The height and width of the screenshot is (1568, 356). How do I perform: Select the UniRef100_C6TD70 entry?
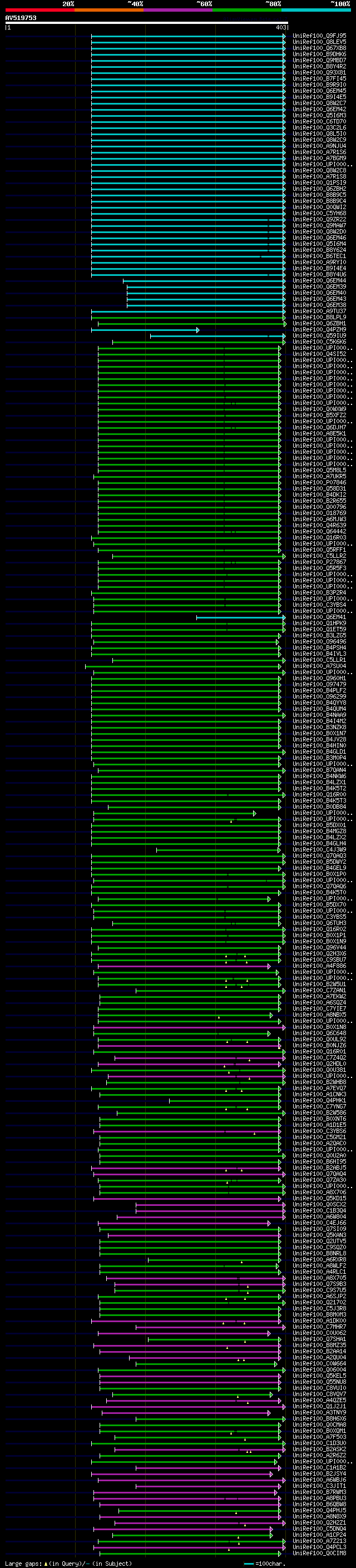tap(319, 122)
